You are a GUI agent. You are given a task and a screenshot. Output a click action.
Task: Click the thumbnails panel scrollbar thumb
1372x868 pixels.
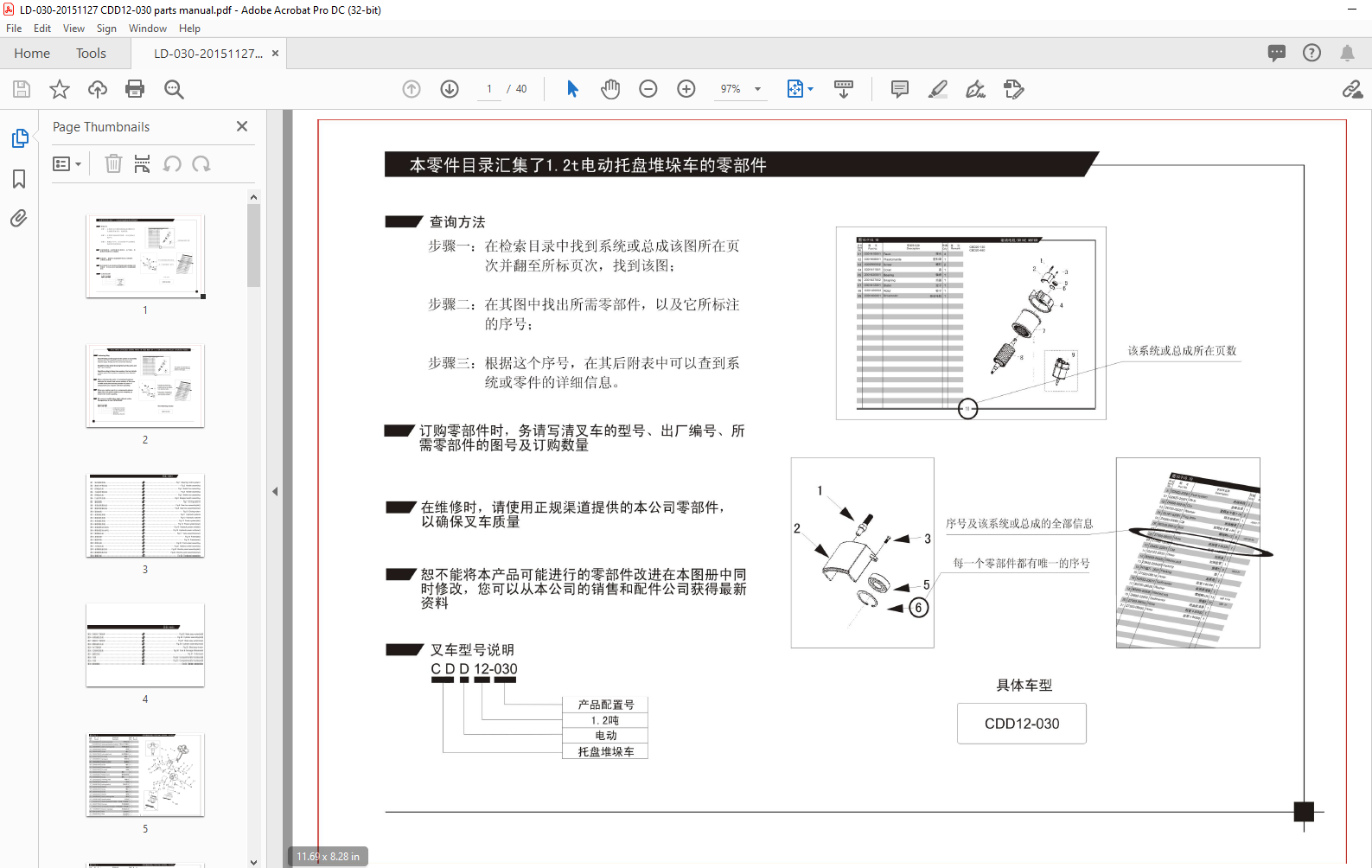253,246
